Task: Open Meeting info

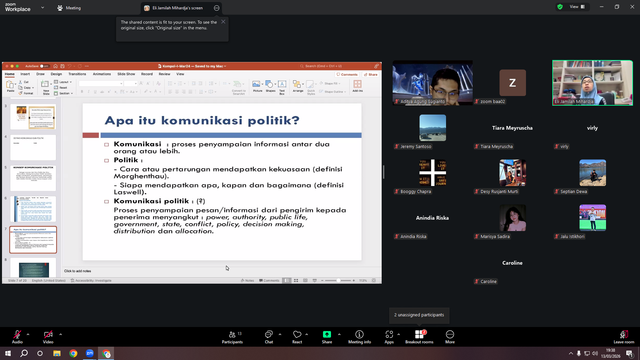Action: point(360,336)
